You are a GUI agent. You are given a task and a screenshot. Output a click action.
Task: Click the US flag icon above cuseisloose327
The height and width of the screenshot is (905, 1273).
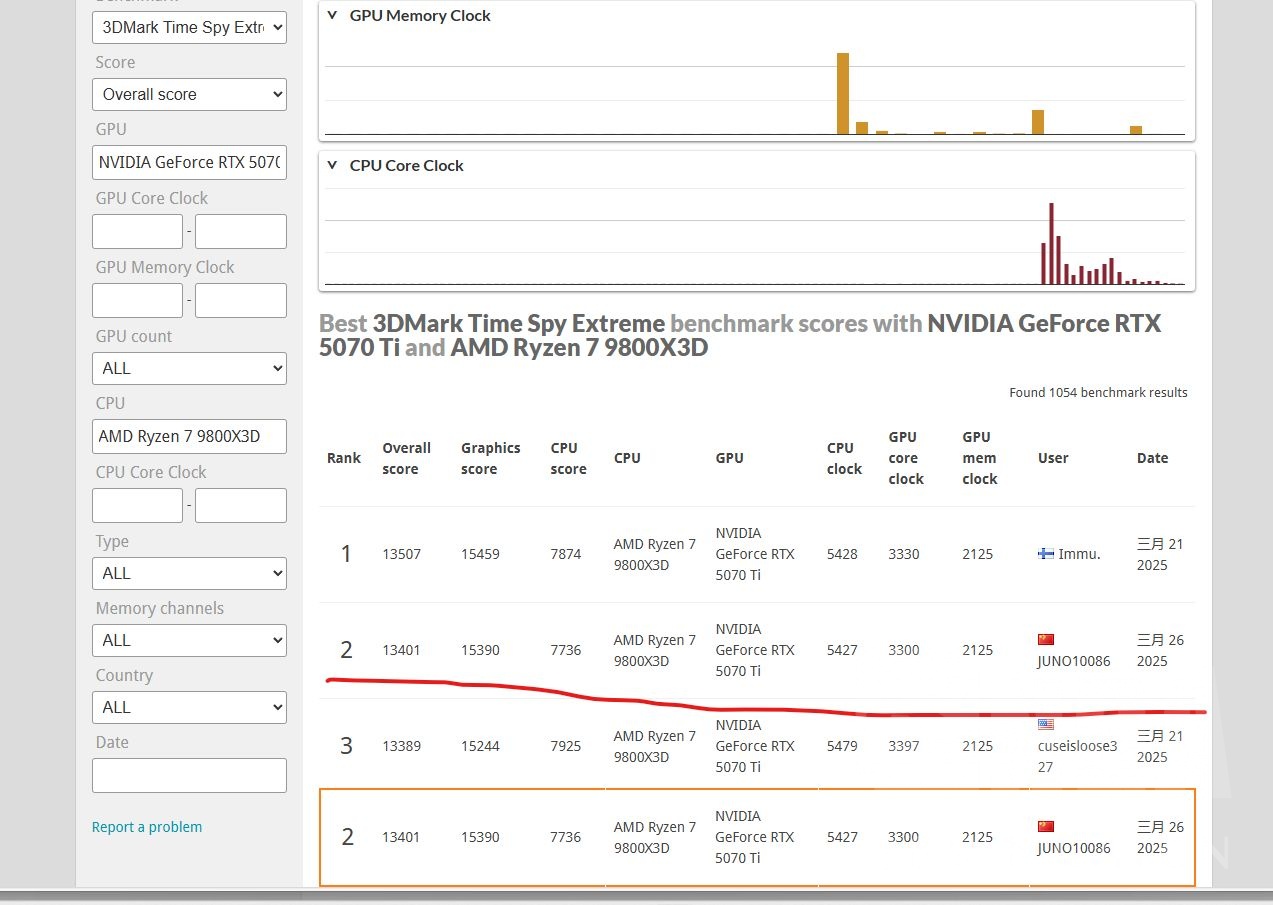[1046, 725]
